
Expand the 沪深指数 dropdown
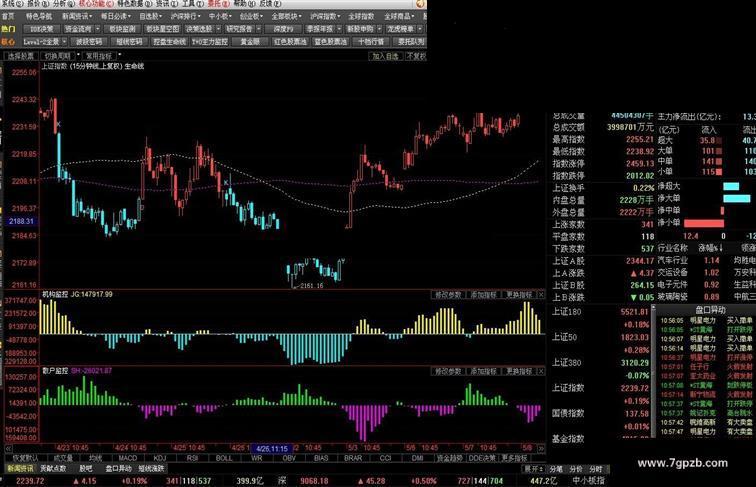click(325, 16)
